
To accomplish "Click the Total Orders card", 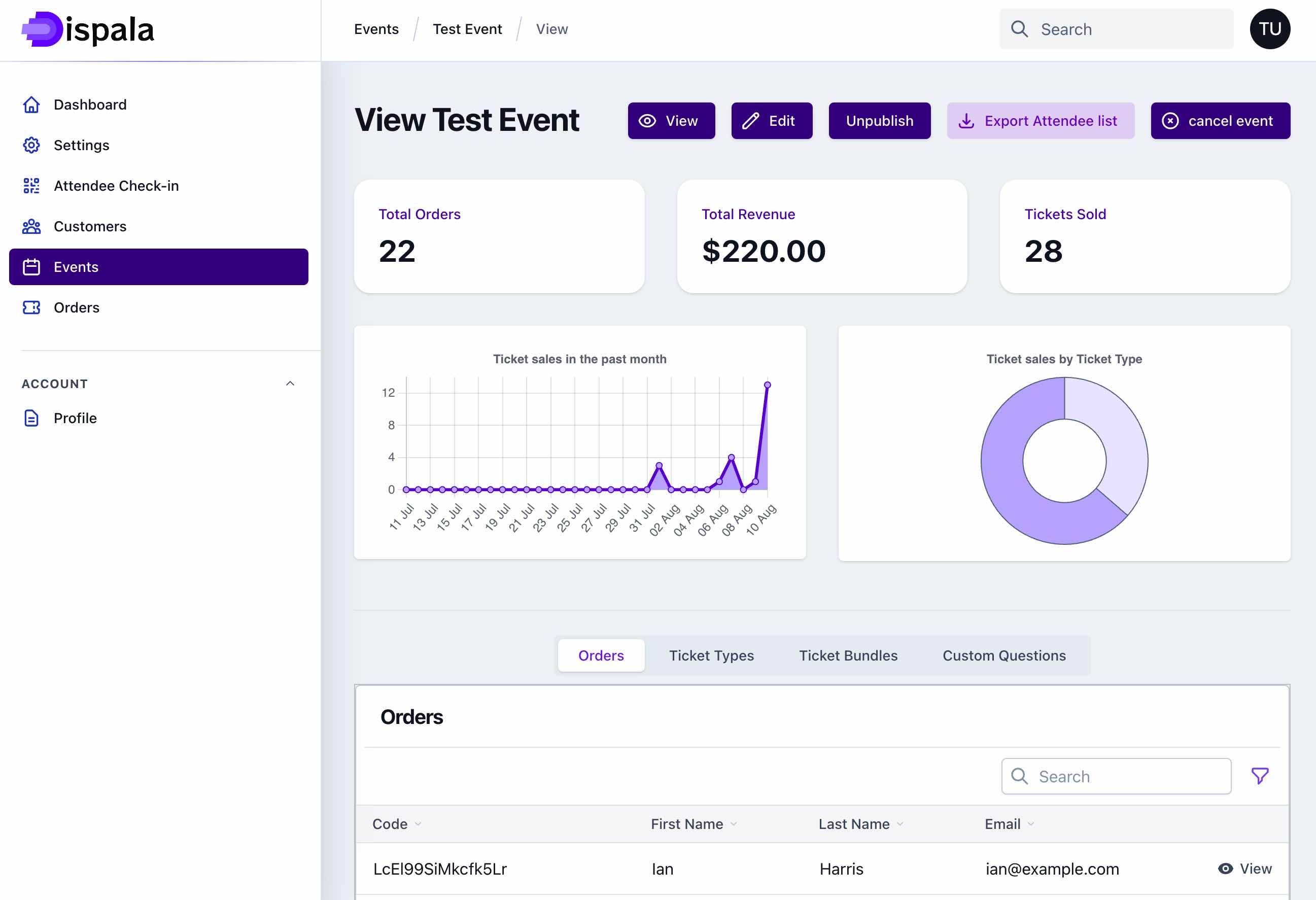I will [x=499, y=236].
